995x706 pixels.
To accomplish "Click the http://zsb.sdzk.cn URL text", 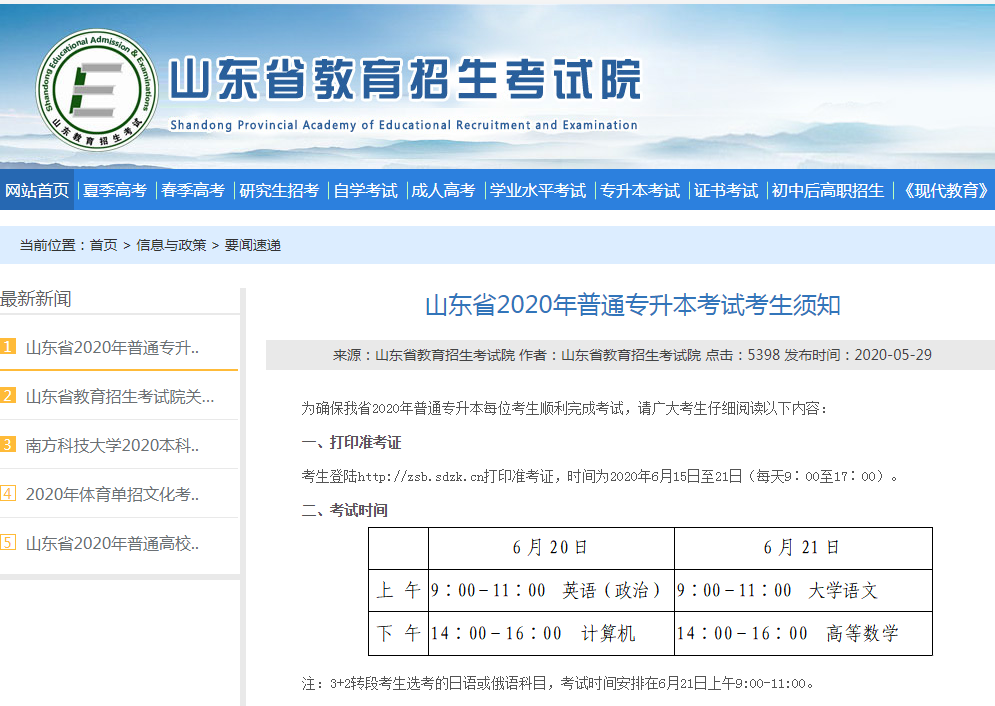I will pos(421,476).
